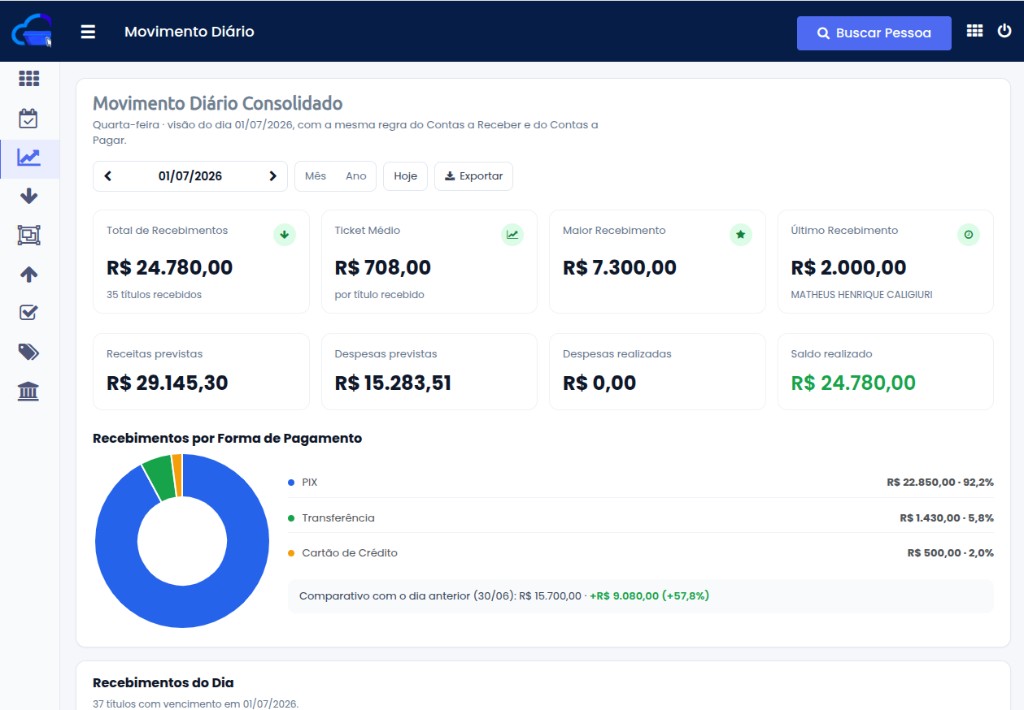Click the PIX amount R$ 22.850,00 · 92,2%

click(940, 482)
